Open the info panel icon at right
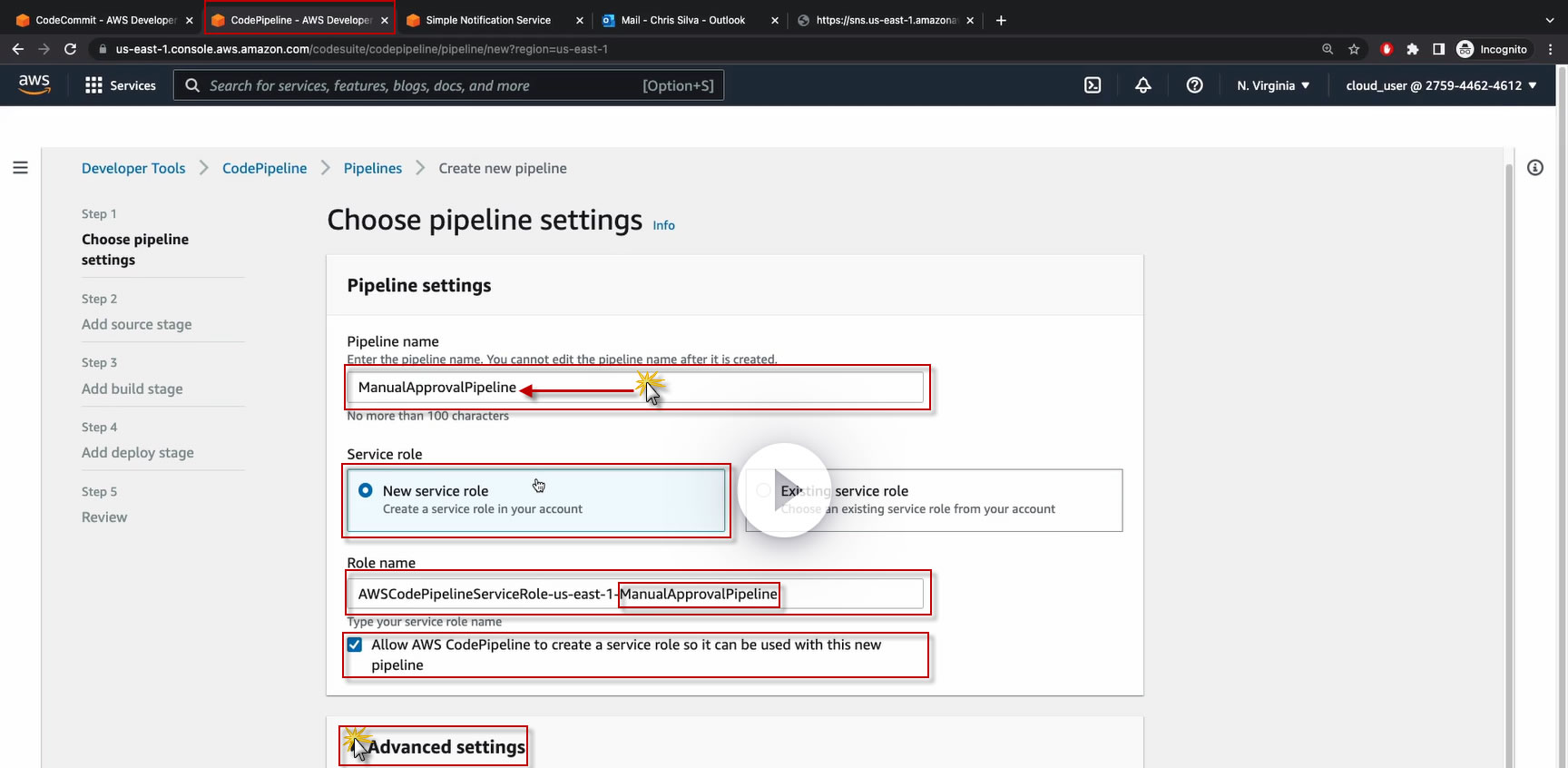1568x768 pixels. tap(1535, 168)
